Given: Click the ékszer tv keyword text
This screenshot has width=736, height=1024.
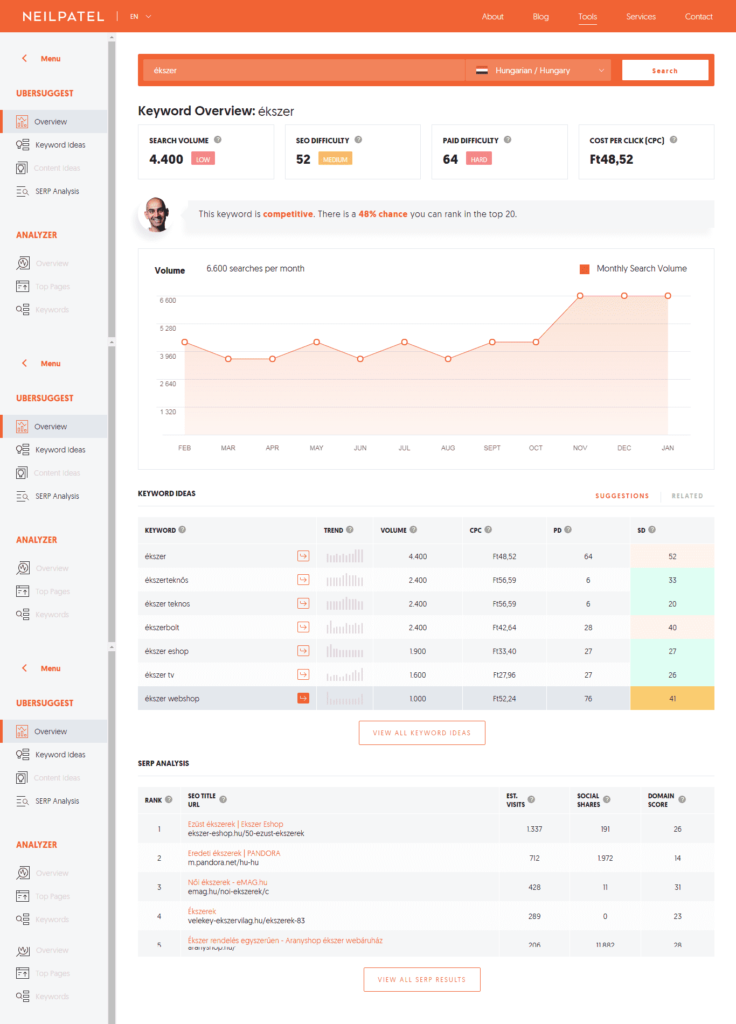Looking at the screenshot, I should tap(159, 675).
